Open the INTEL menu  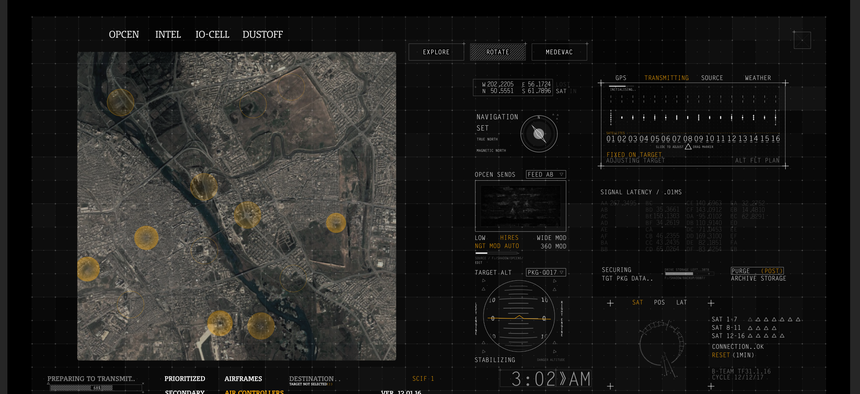click(x=168, y=35)
